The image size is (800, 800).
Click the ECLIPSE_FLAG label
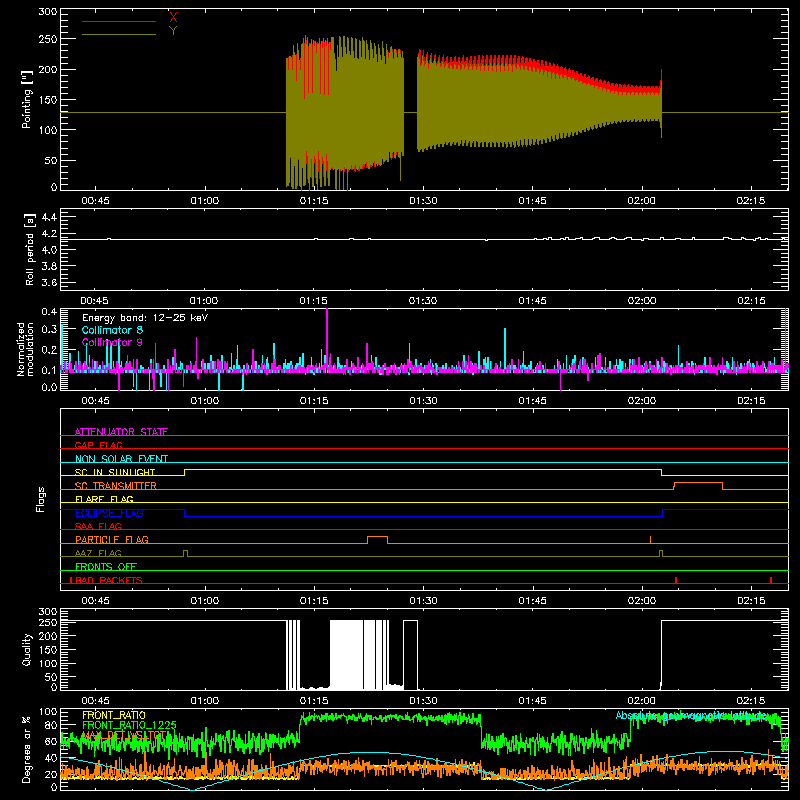(109, 513)
